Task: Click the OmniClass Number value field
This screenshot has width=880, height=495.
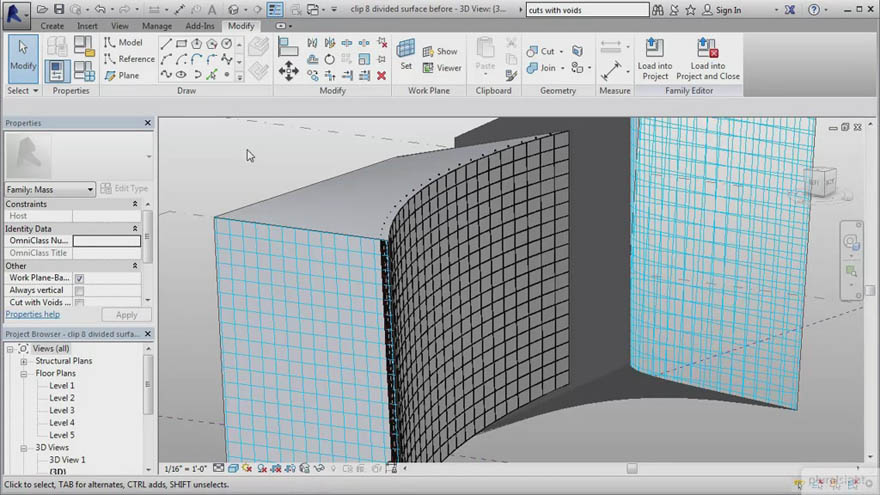Action: click(x=107, y=241)
